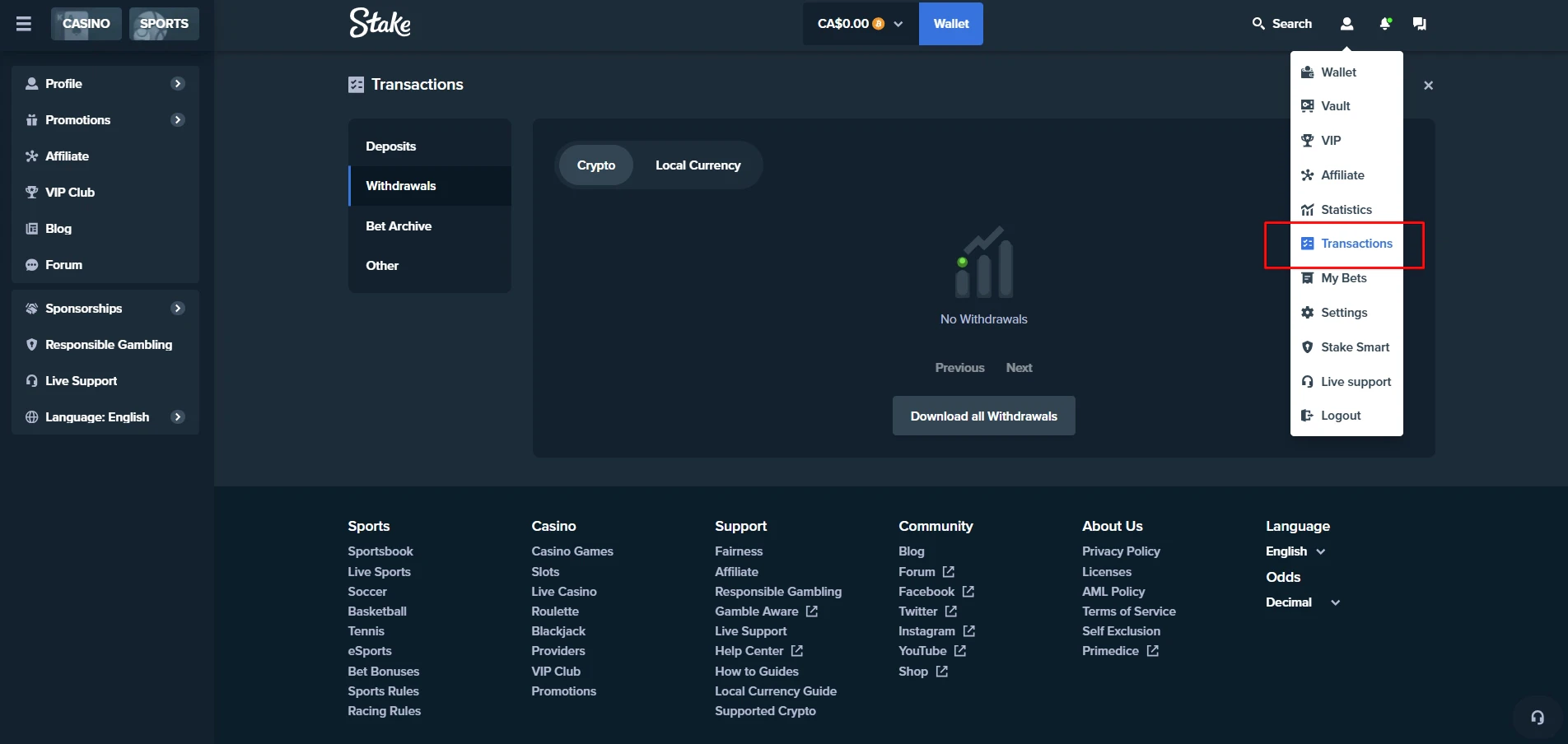The height and width of the screenshot is (744, 1568).
Task: Open the hamburger menu icon
Action: [24, 24]
